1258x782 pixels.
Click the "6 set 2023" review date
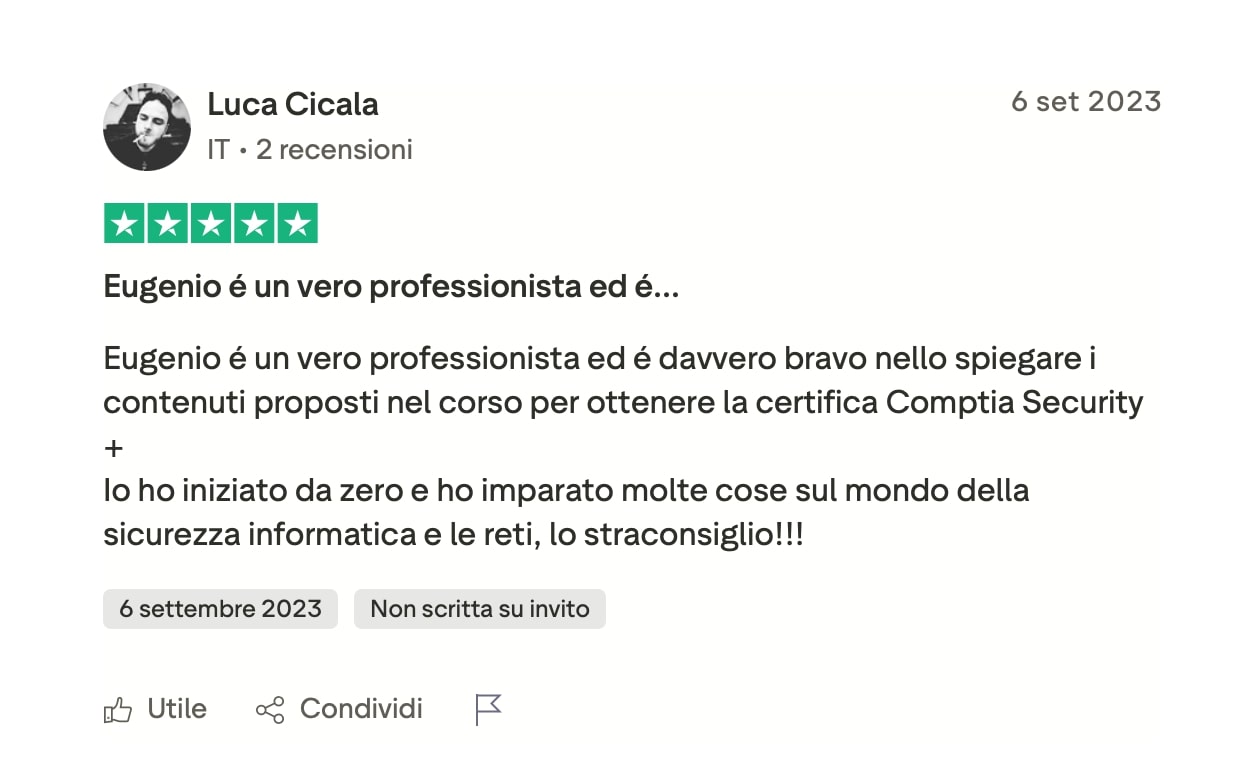[1085, 102]
